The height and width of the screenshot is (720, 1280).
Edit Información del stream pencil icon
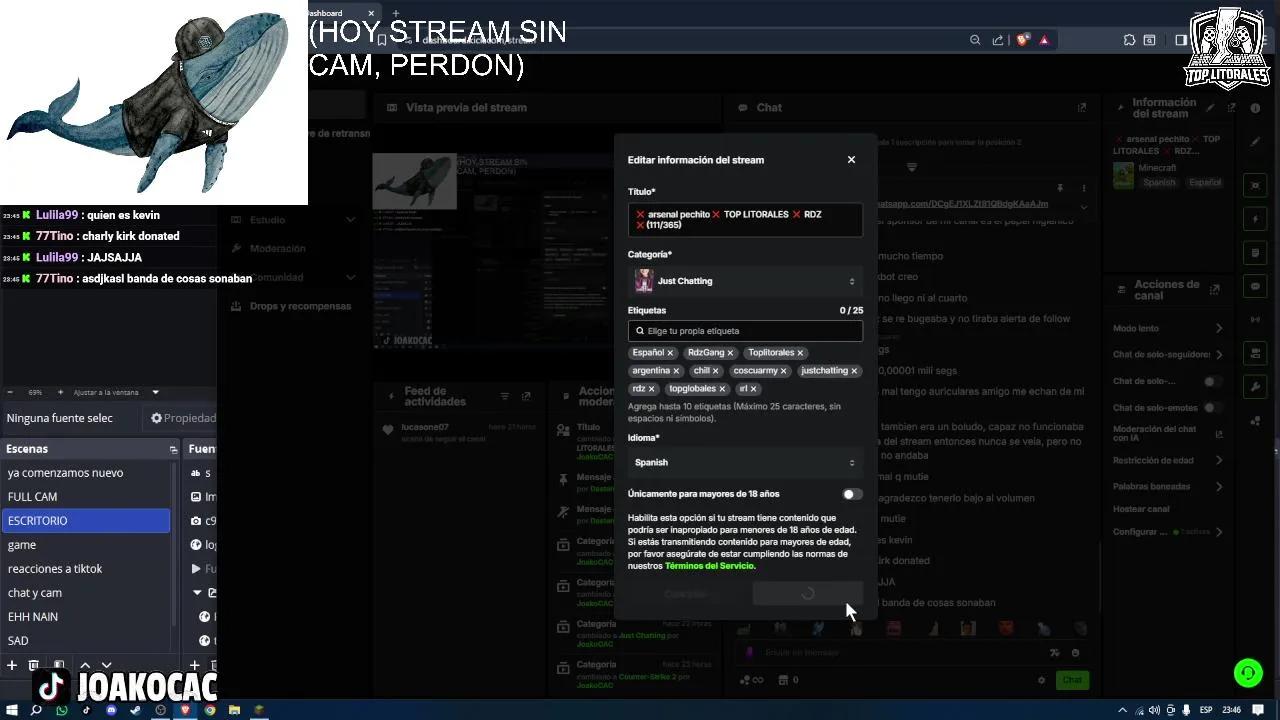pos(1211,107)
